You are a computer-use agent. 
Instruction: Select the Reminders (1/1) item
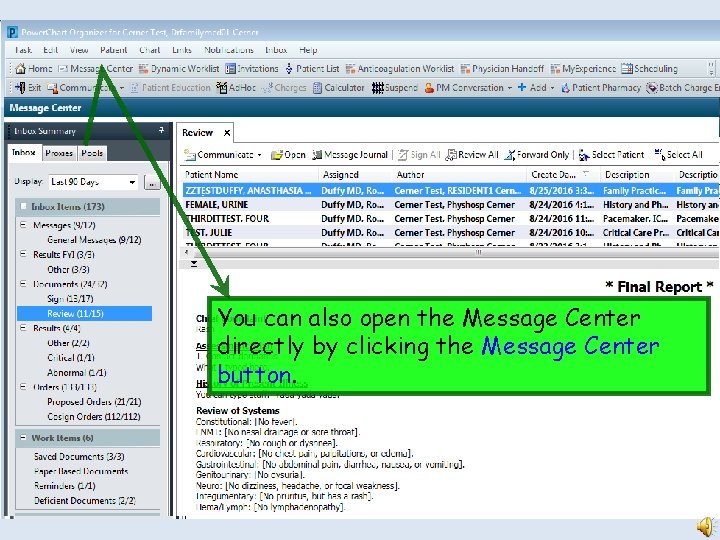click(x=65, y=485)
